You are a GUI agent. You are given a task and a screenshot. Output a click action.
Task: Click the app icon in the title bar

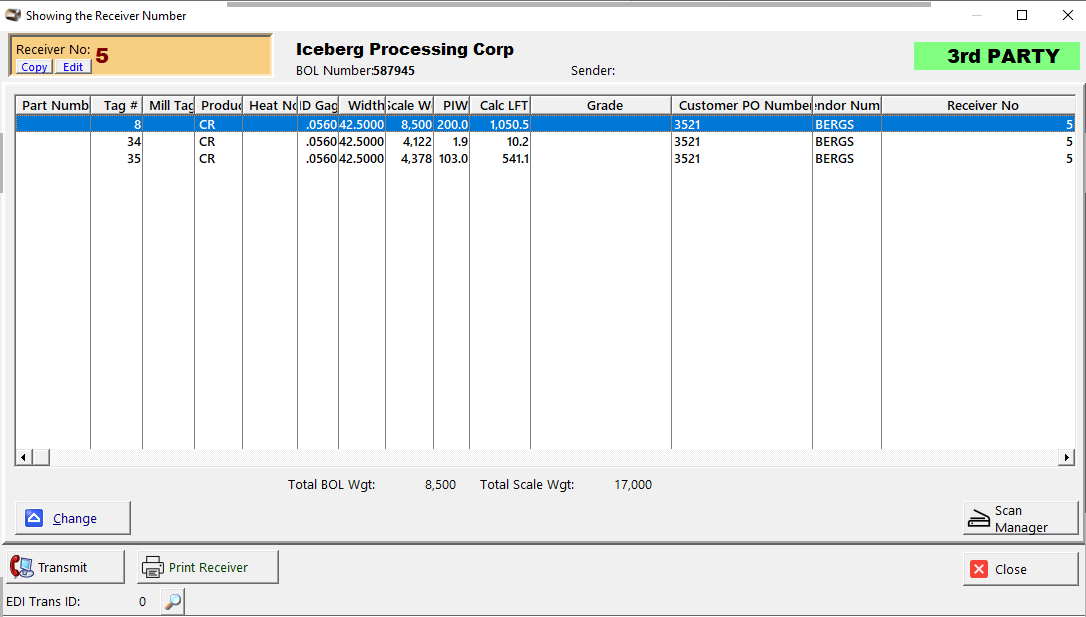tap(12, 15)
